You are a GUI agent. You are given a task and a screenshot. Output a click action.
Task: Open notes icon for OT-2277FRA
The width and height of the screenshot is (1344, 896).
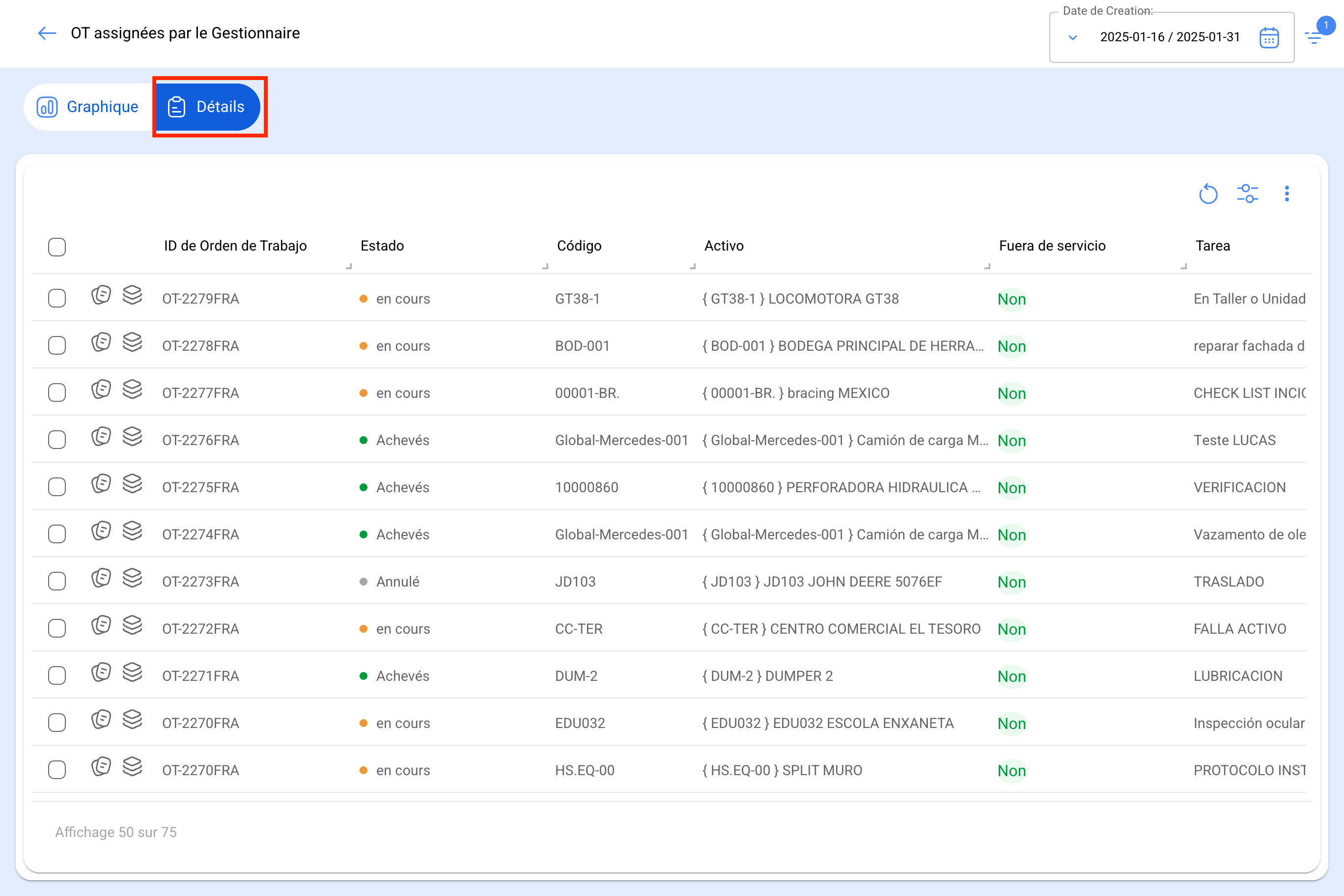(x=101, y=389)
